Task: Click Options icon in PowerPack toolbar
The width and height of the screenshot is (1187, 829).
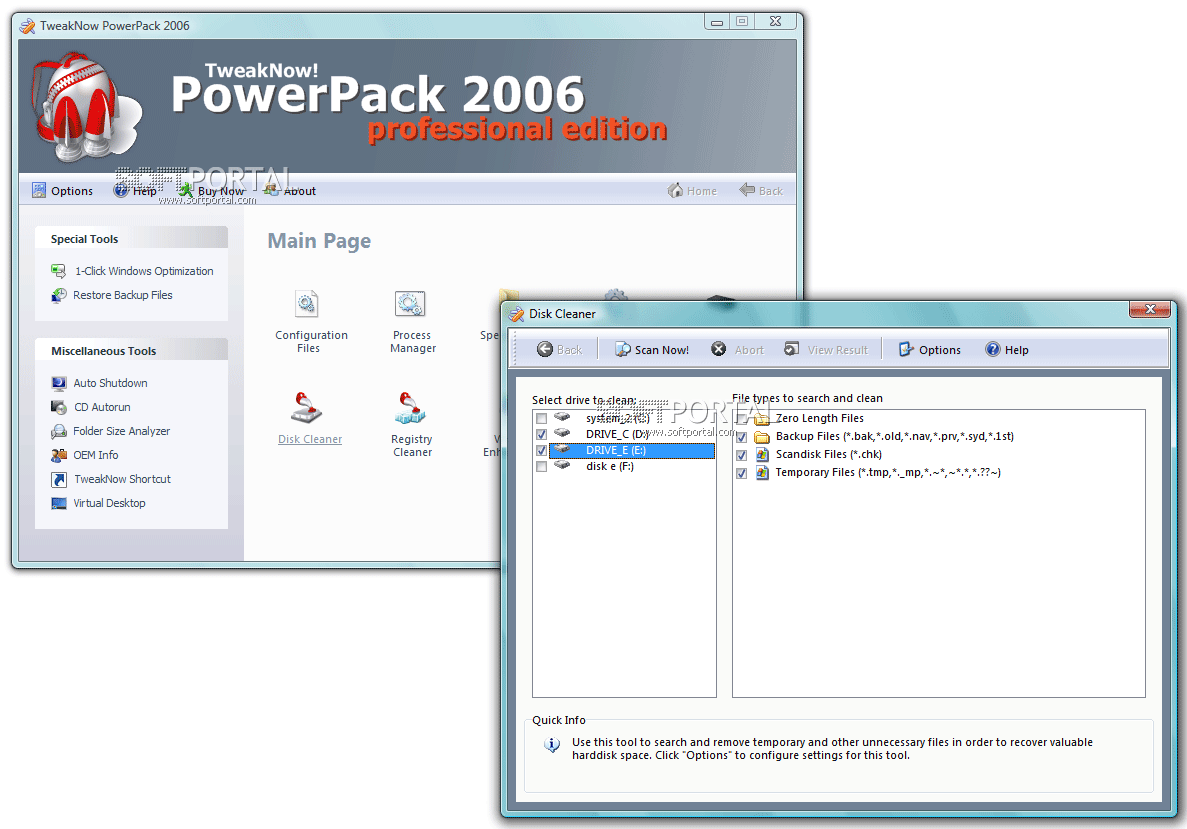Action: (x=39, y=191)
